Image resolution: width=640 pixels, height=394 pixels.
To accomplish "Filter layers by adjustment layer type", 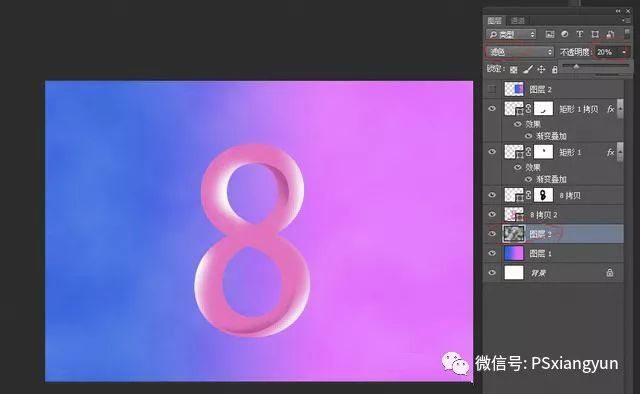I will click(564, 34).
